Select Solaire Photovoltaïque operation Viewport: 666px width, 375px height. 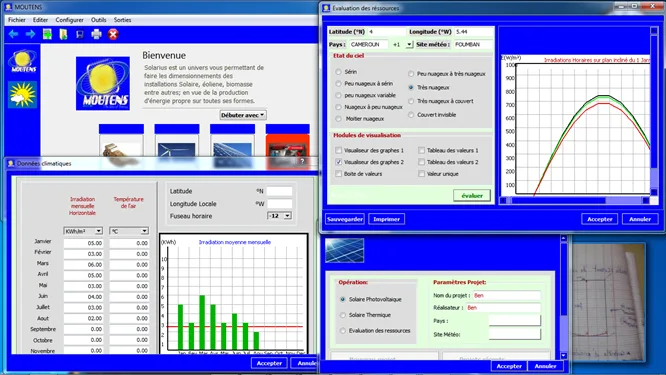point(343,299)
